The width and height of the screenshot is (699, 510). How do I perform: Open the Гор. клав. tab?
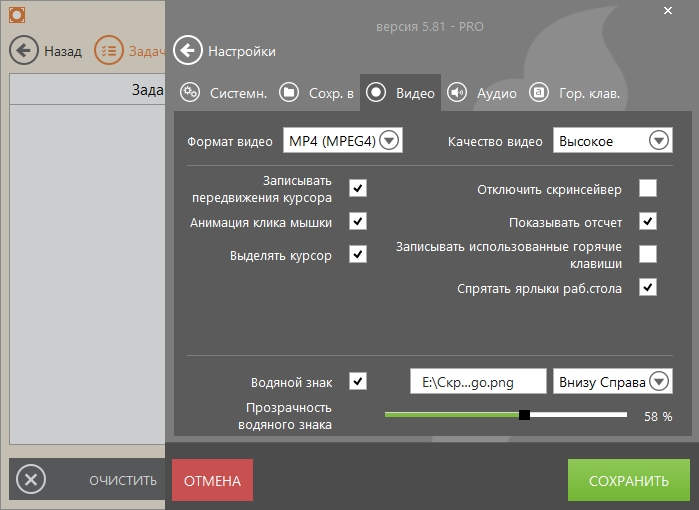(575, 93)
